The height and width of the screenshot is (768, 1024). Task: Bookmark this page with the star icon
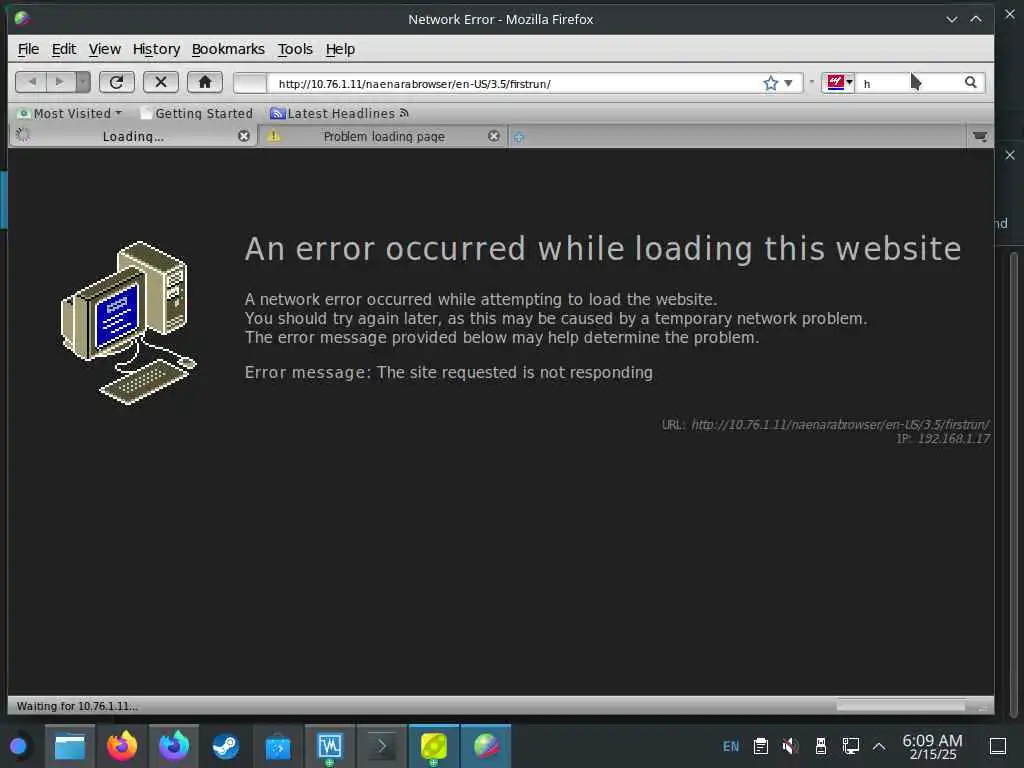point(770,83)
